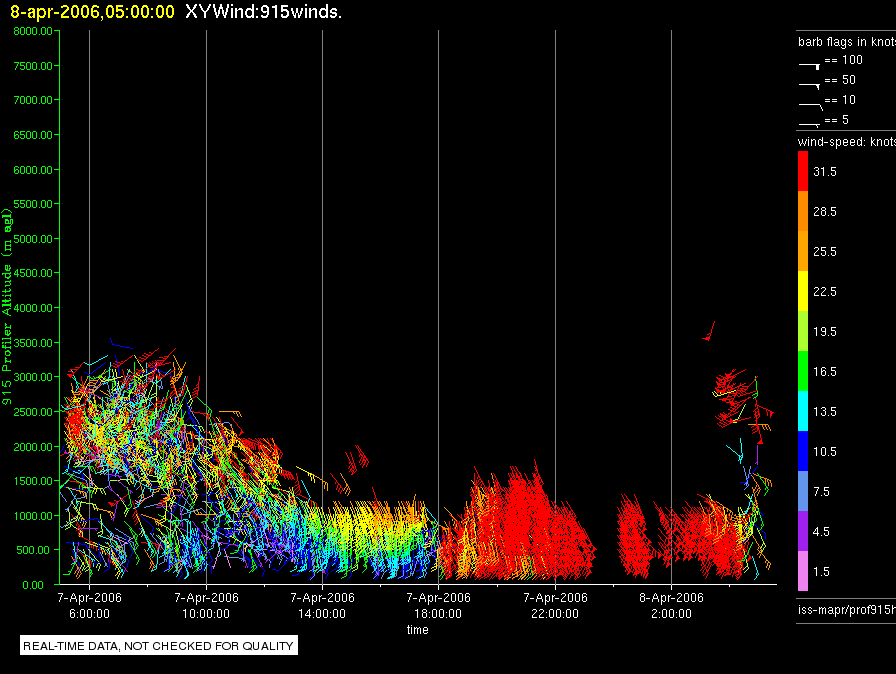The height and width of the screenshot is (674, 896).
Task: Click the 1500.00 altitude axis label
Action: 33,481
